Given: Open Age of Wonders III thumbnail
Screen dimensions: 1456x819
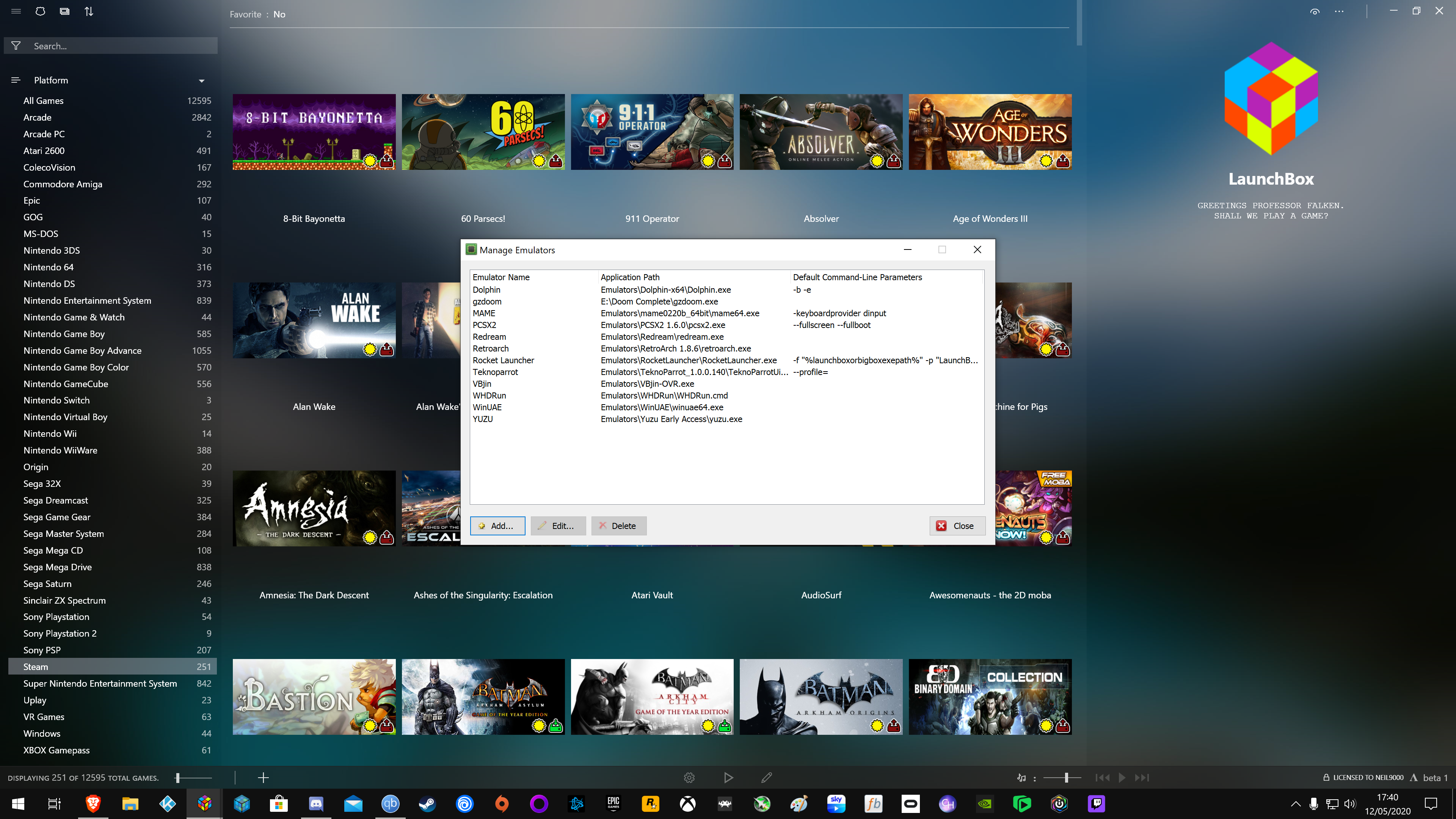Looking at the screenshot, I should tap(990, 132).
